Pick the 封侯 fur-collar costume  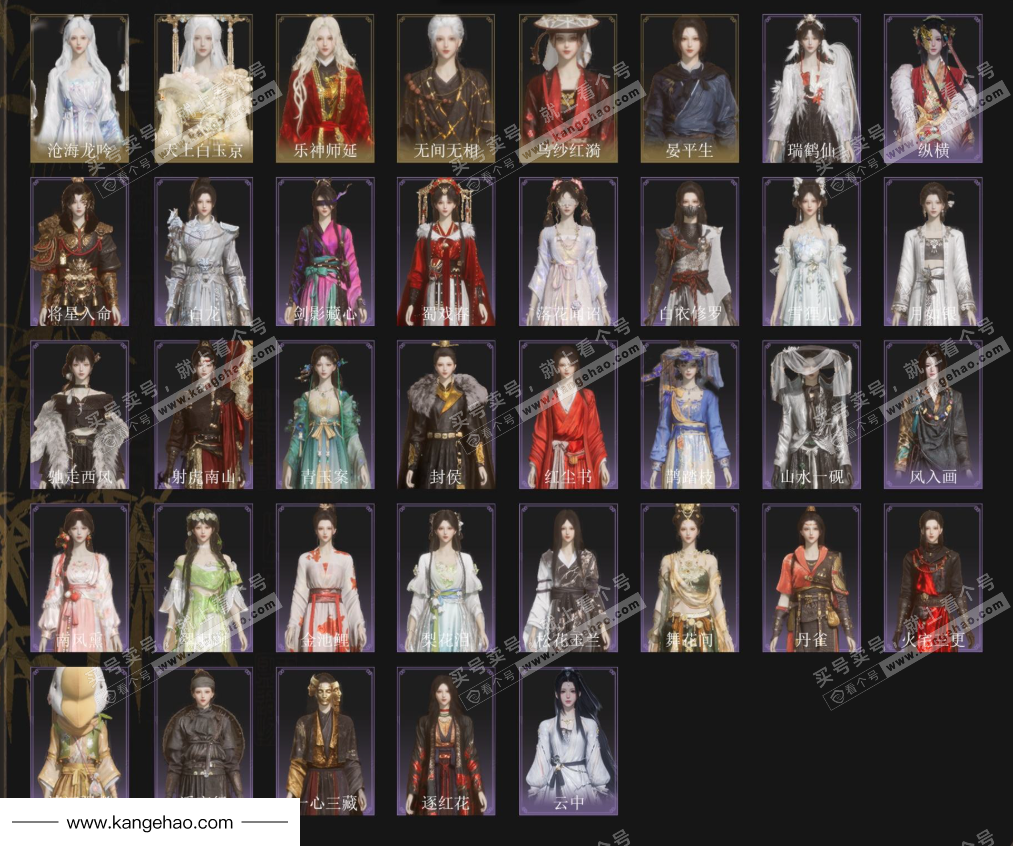coord(446,414)
